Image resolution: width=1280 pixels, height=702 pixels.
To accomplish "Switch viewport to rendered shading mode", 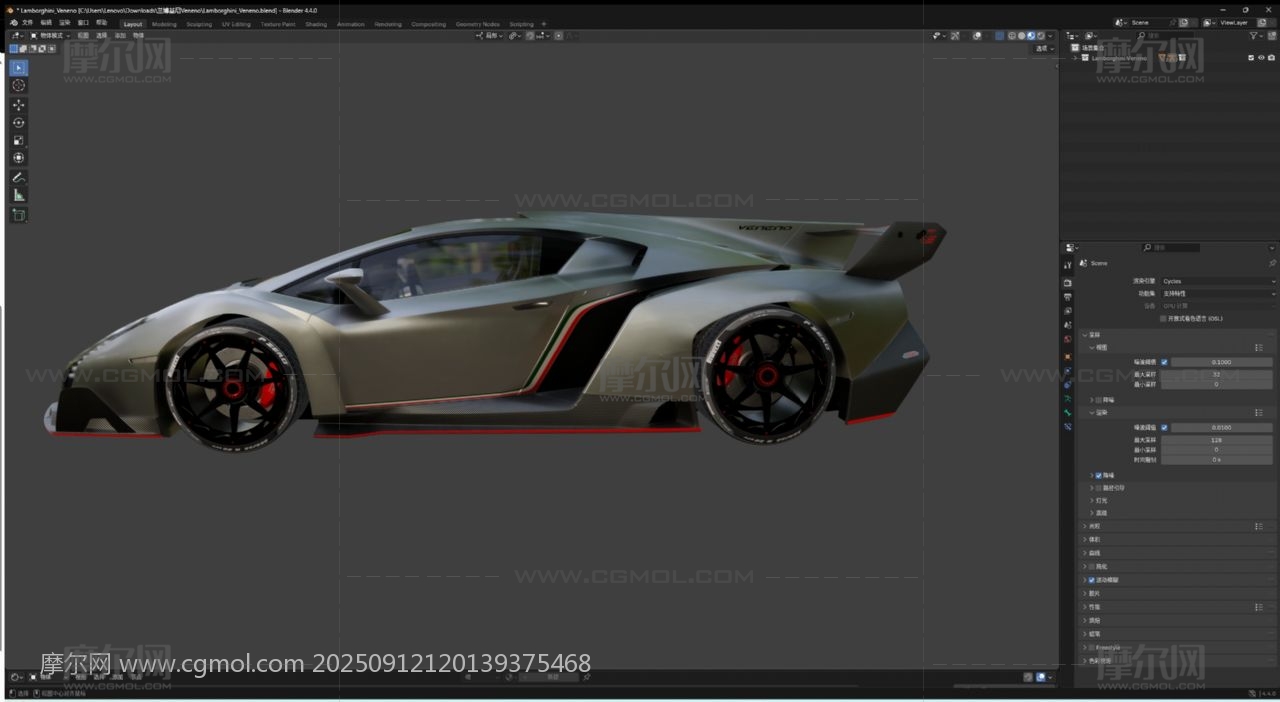I will [1041, 36].
